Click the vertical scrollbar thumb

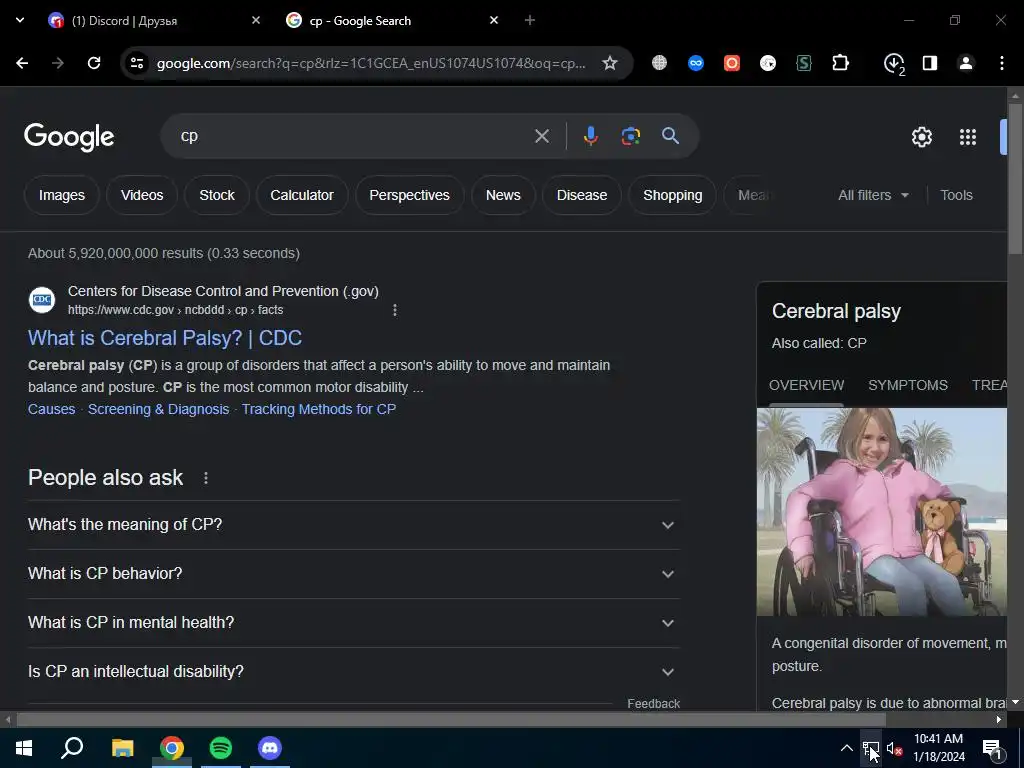click(x=1015, y=178)
